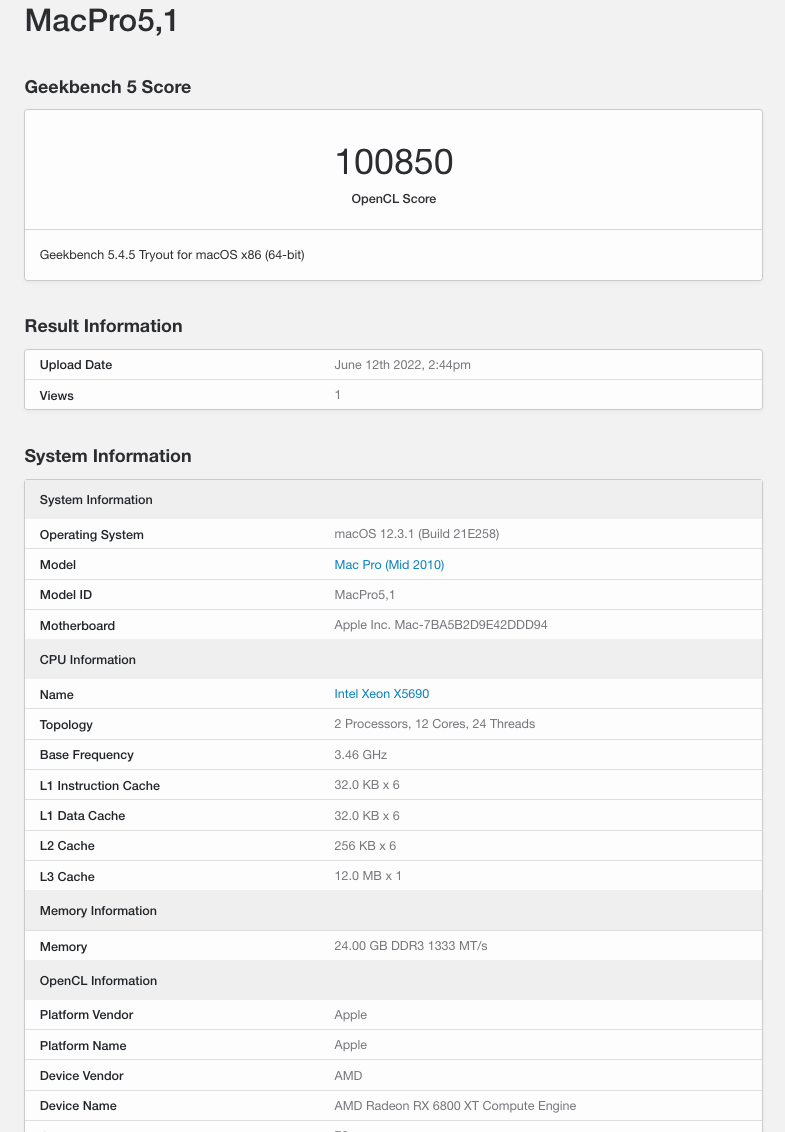
Task: Click the Platform Name row label
Action: [83, 1046]
